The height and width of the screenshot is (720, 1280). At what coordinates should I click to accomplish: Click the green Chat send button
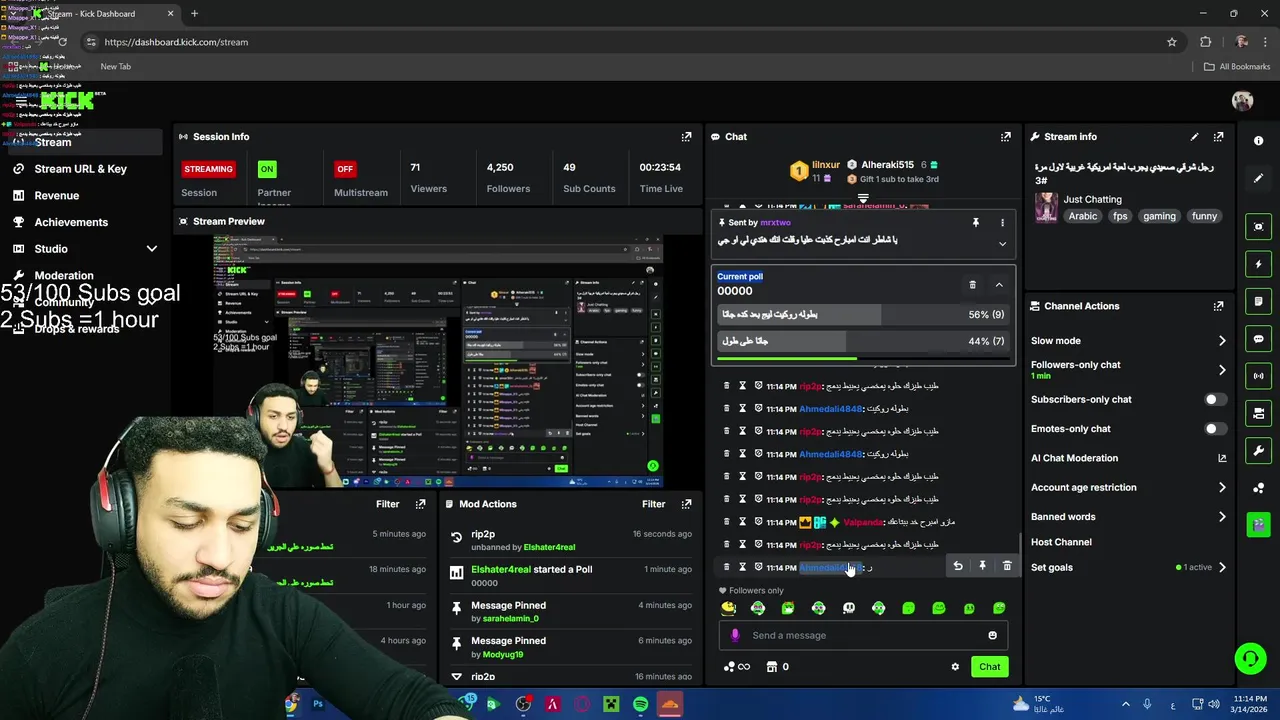tap(989, 667)
